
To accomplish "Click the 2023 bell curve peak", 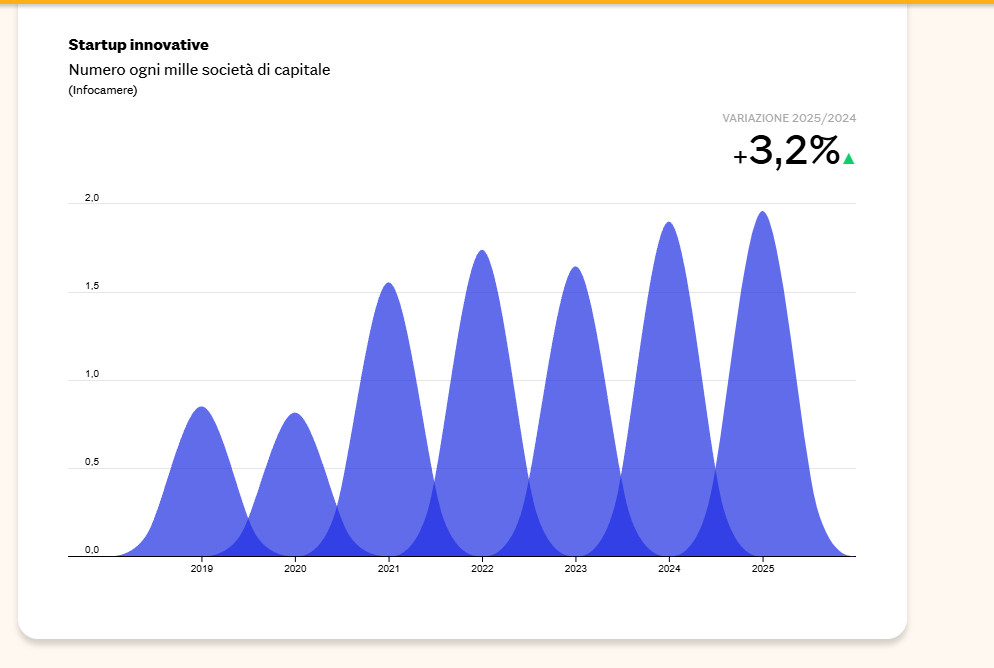I will (575, 271).
